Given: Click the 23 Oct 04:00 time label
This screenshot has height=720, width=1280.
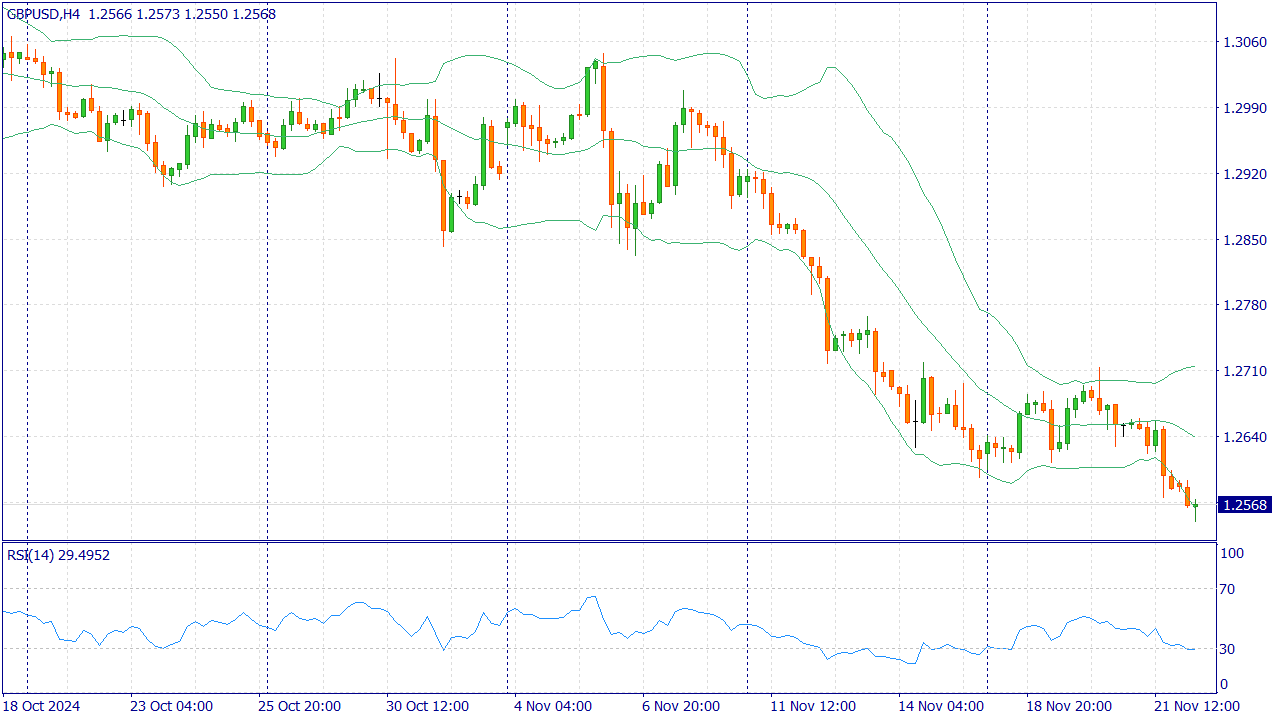Looking at the screenshot, I should coord(171,706).
